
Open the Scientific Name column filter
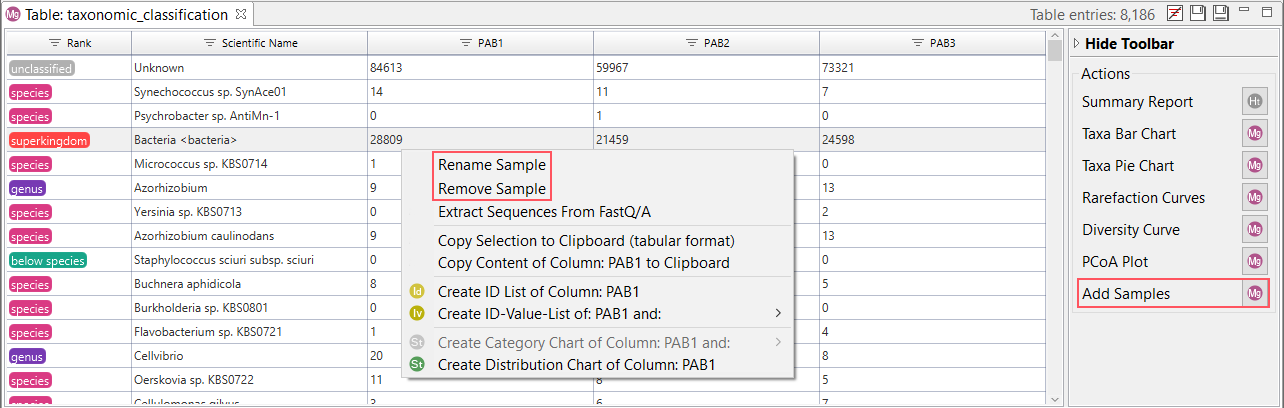(x=210, y=44)
